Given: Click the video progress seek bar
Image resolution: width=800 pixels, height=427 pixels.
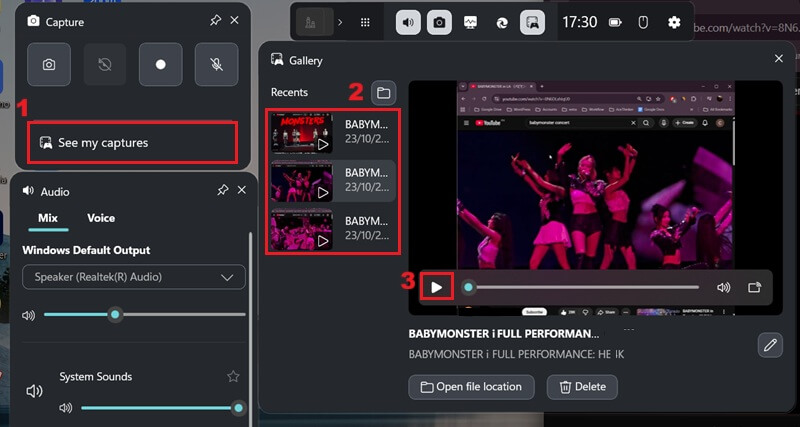Looking at the screenshot, I should point(581,287).
